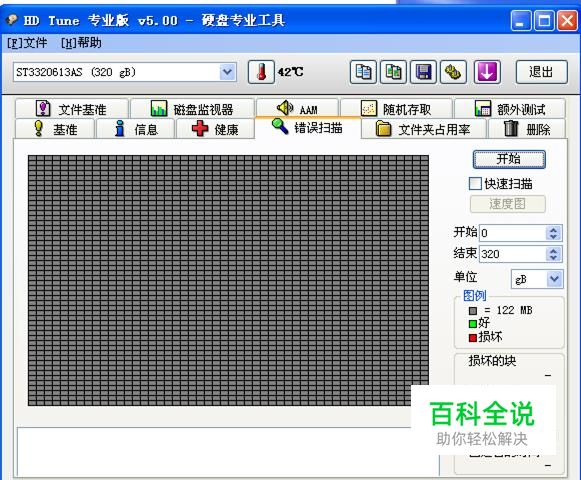
Task: Minimize the HD Tune window
Action: [521, 20]
